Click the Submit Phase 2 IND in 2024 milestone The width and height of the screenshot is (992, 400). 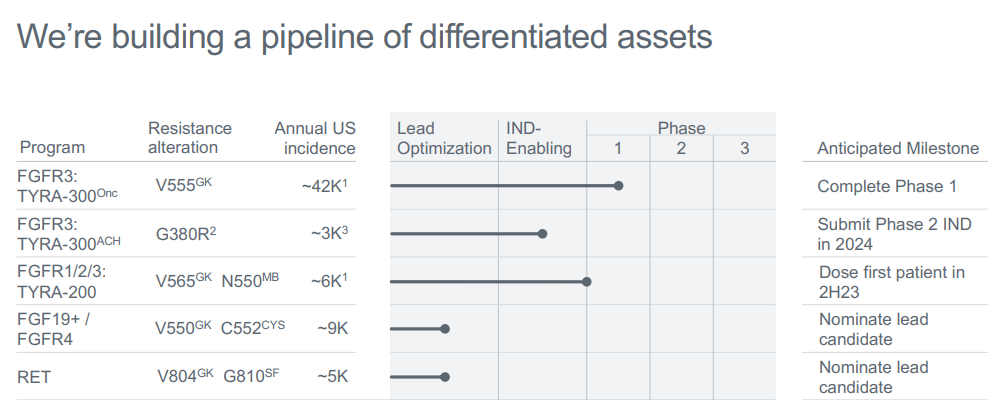pyautogui.click(x=894, y=234)
